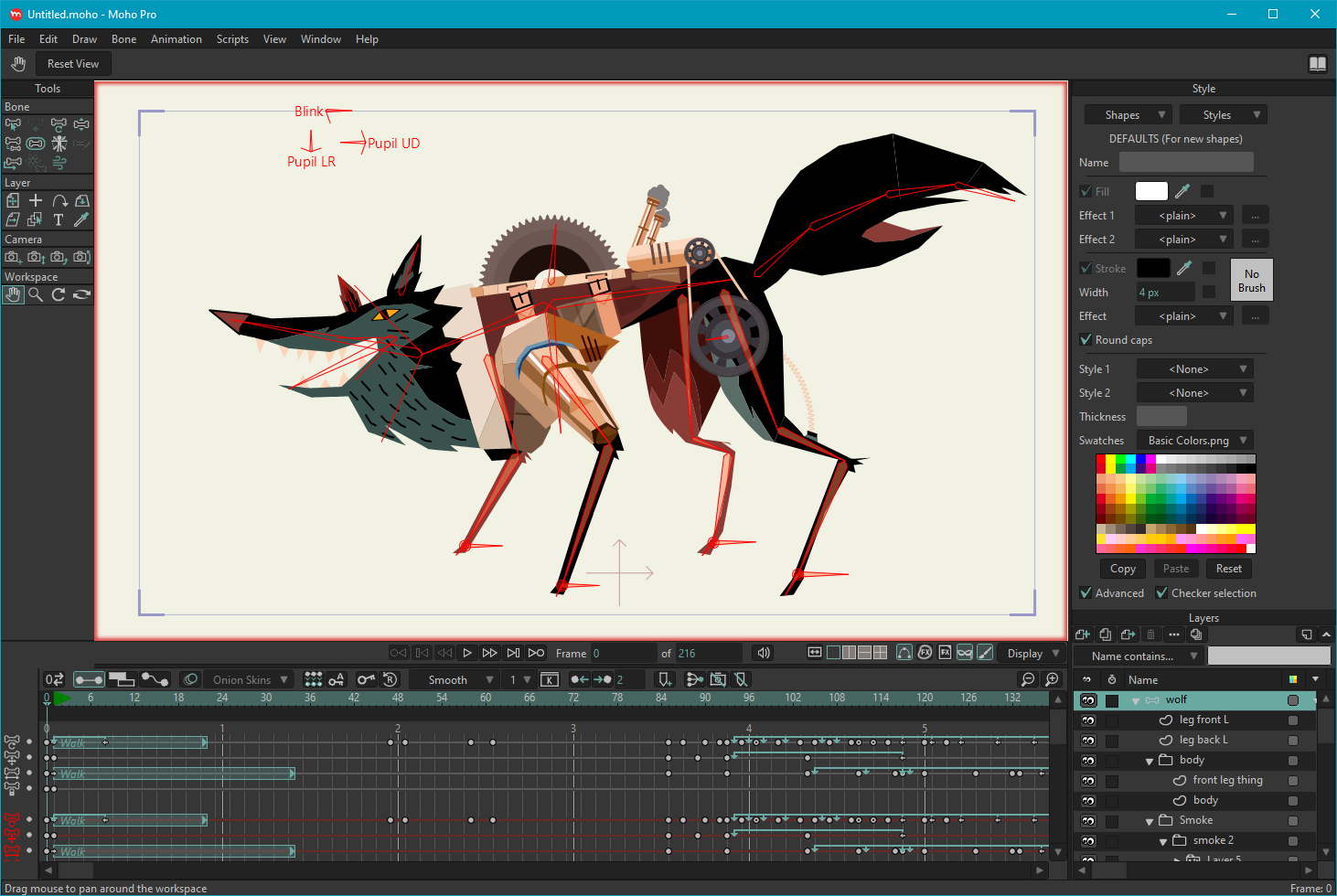1337x896 pixels.
Task: Select the Track Camera tool
Action: (13, 257)
